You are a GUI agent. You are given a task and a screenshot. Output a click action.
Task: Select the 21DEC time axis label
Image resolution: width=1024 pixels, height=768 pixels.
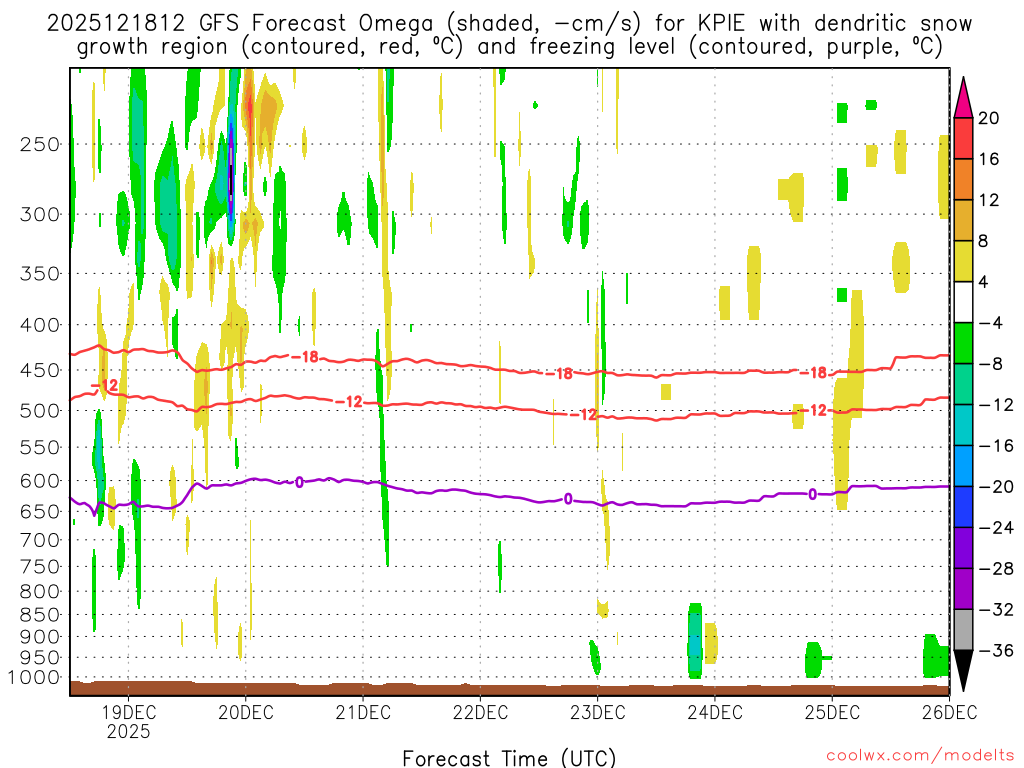click(x=363, y=712)
